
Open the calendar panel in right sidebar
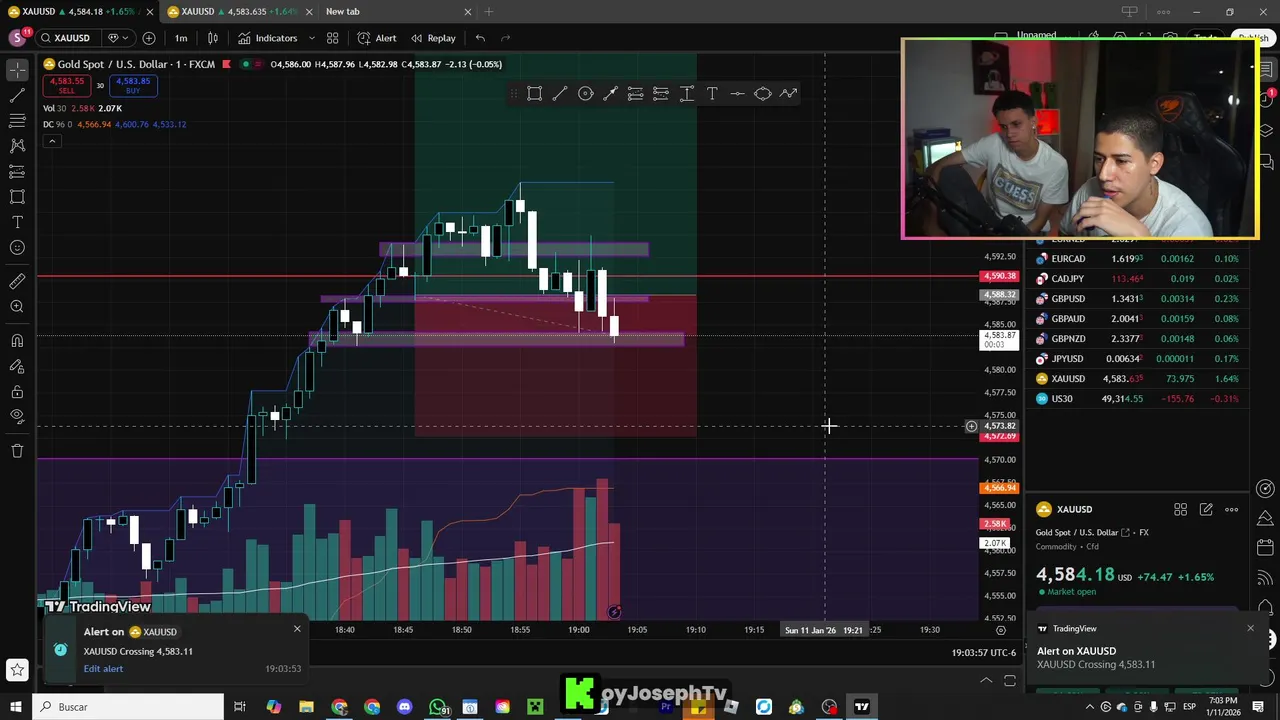(x=1266, y=548)
